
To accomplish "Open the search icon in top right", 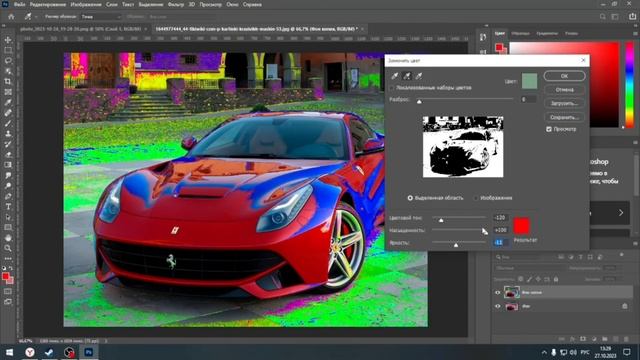I will [x=602, y=17].
